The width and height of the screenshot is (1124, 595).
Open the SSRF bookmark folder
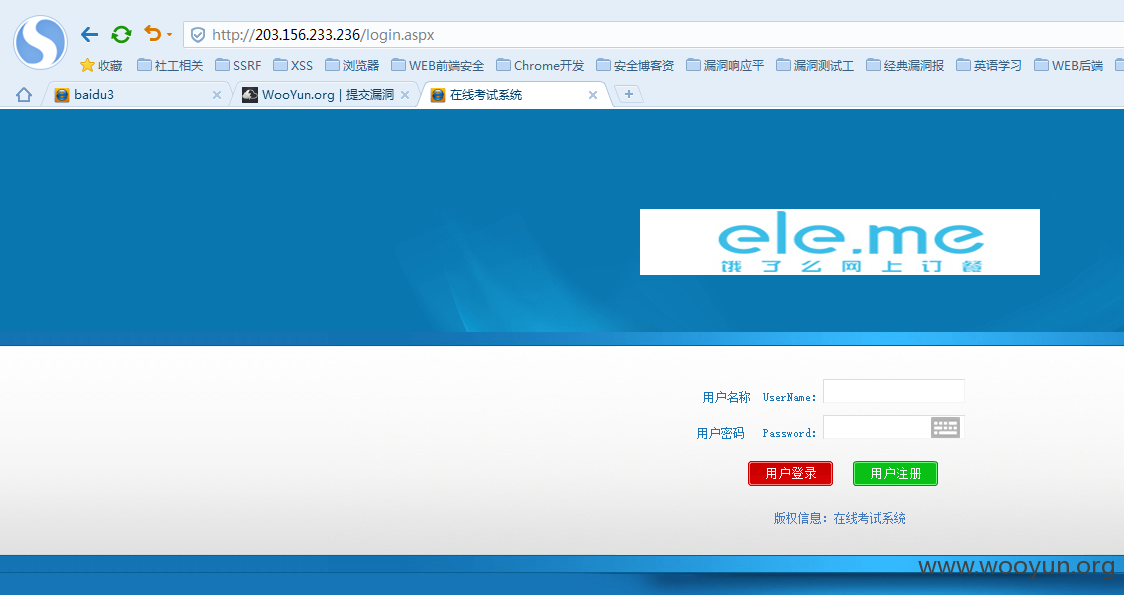pyautogui.click(x=238, y=65)
